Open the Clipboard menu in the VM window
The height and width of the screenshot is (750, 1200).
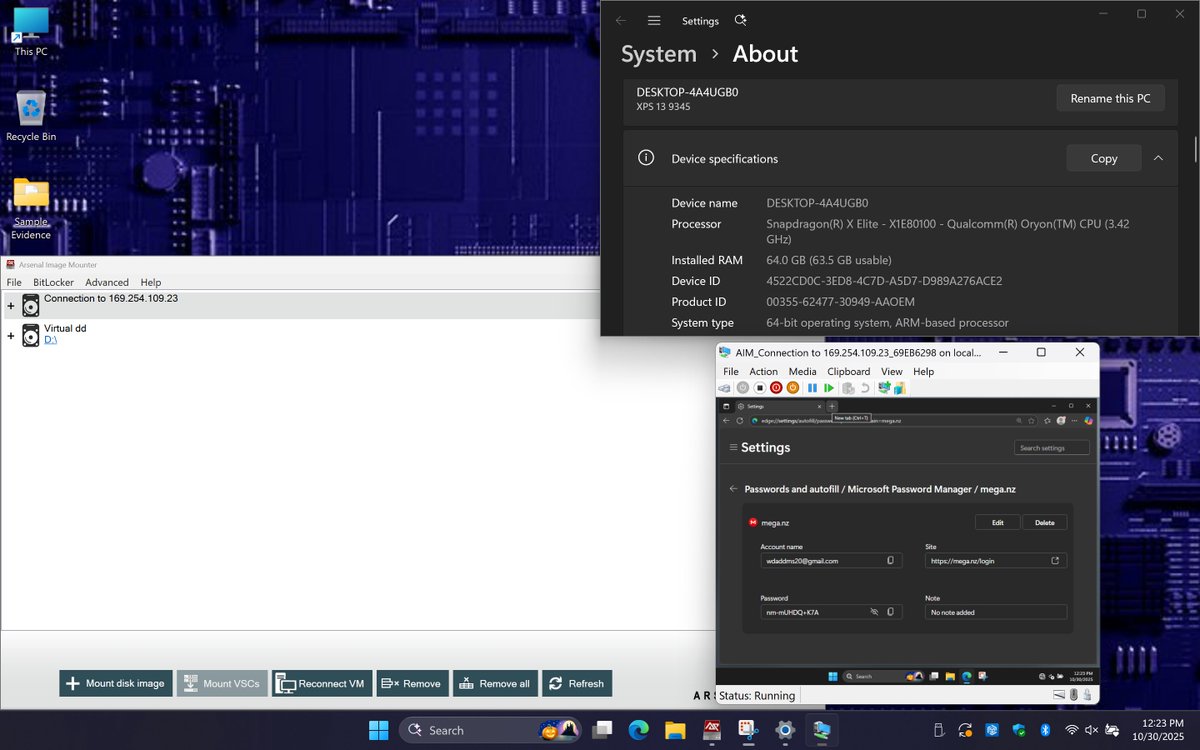pyautogui.click(x=848, y=371)
